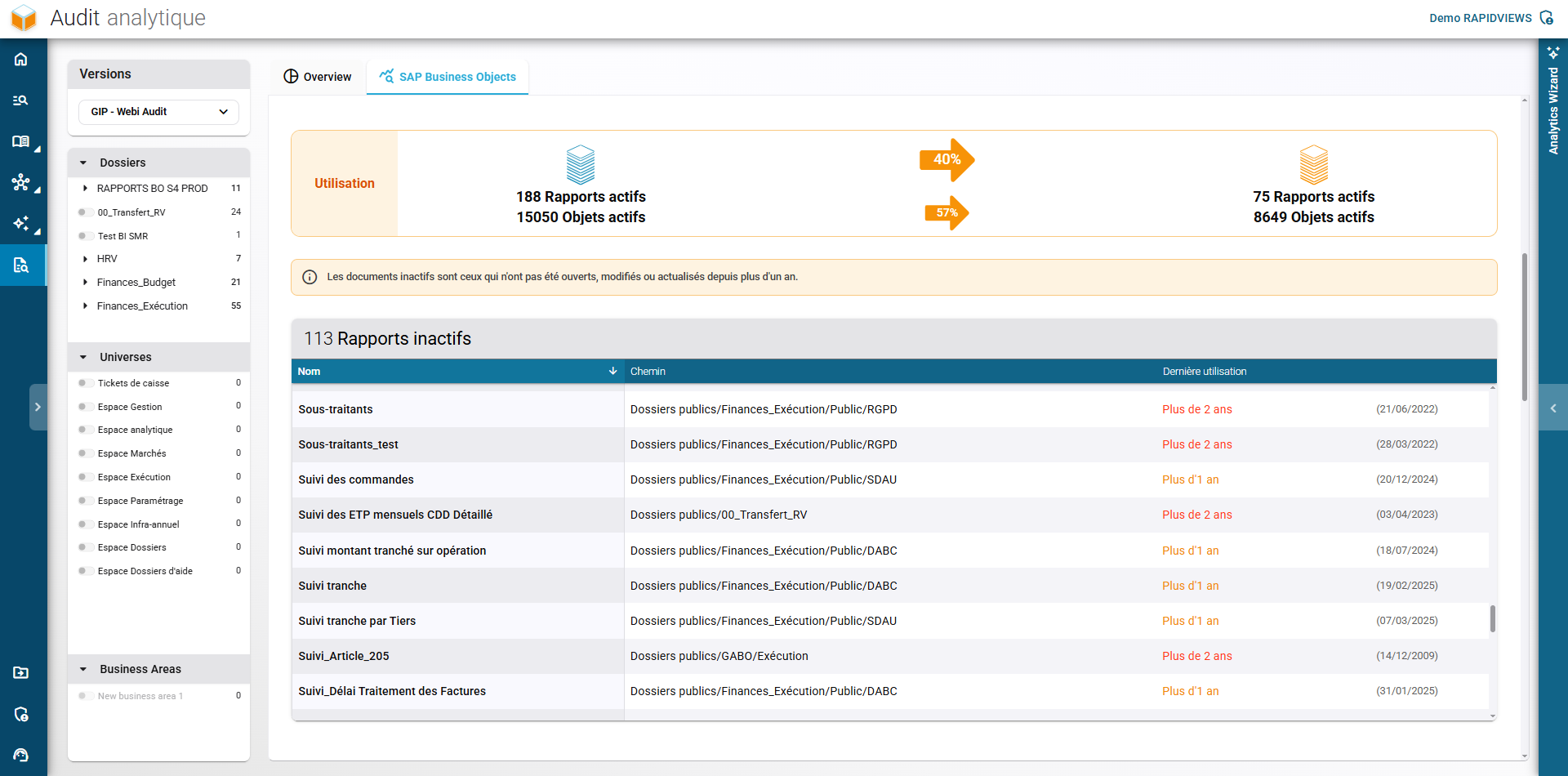1568x776 pixels.
Task: Click the documentation book icon in sidebar
Action: (21, 141)
